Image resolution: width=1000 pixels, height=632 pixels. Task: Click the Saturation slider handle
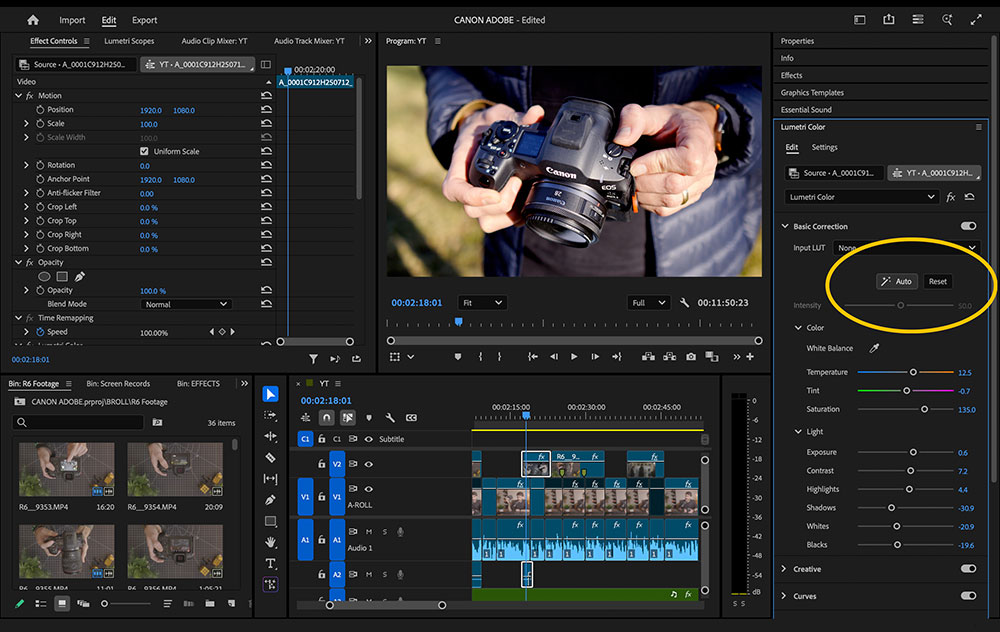pos(924,409)
